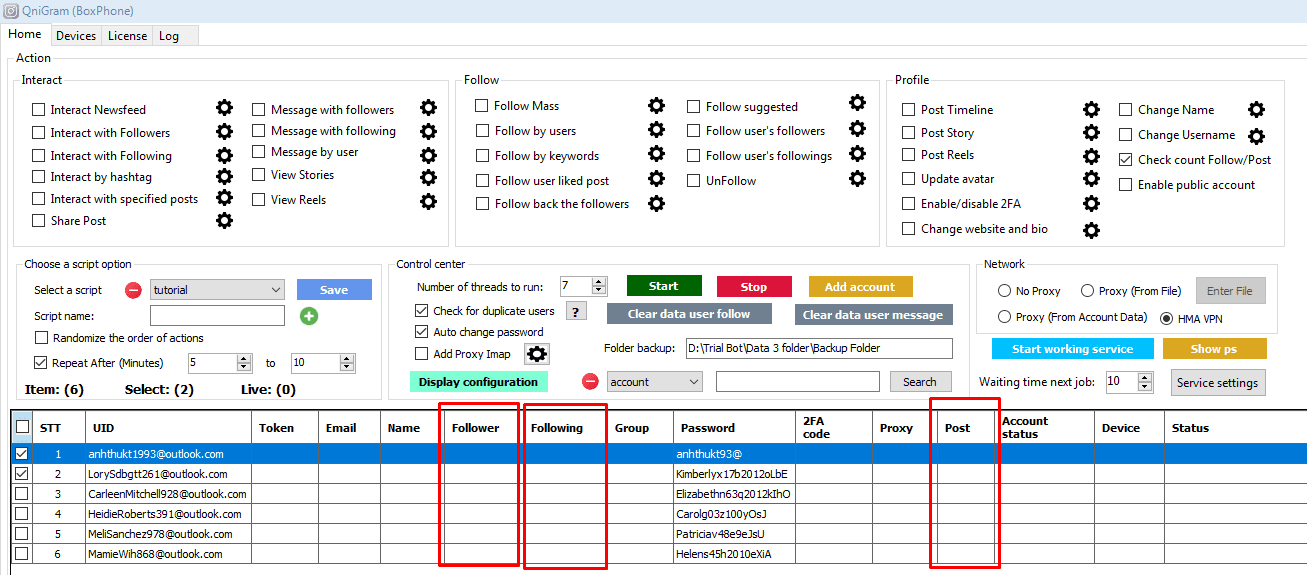
Task: Increase the number of threads spinner
Action: pos(599,282)
